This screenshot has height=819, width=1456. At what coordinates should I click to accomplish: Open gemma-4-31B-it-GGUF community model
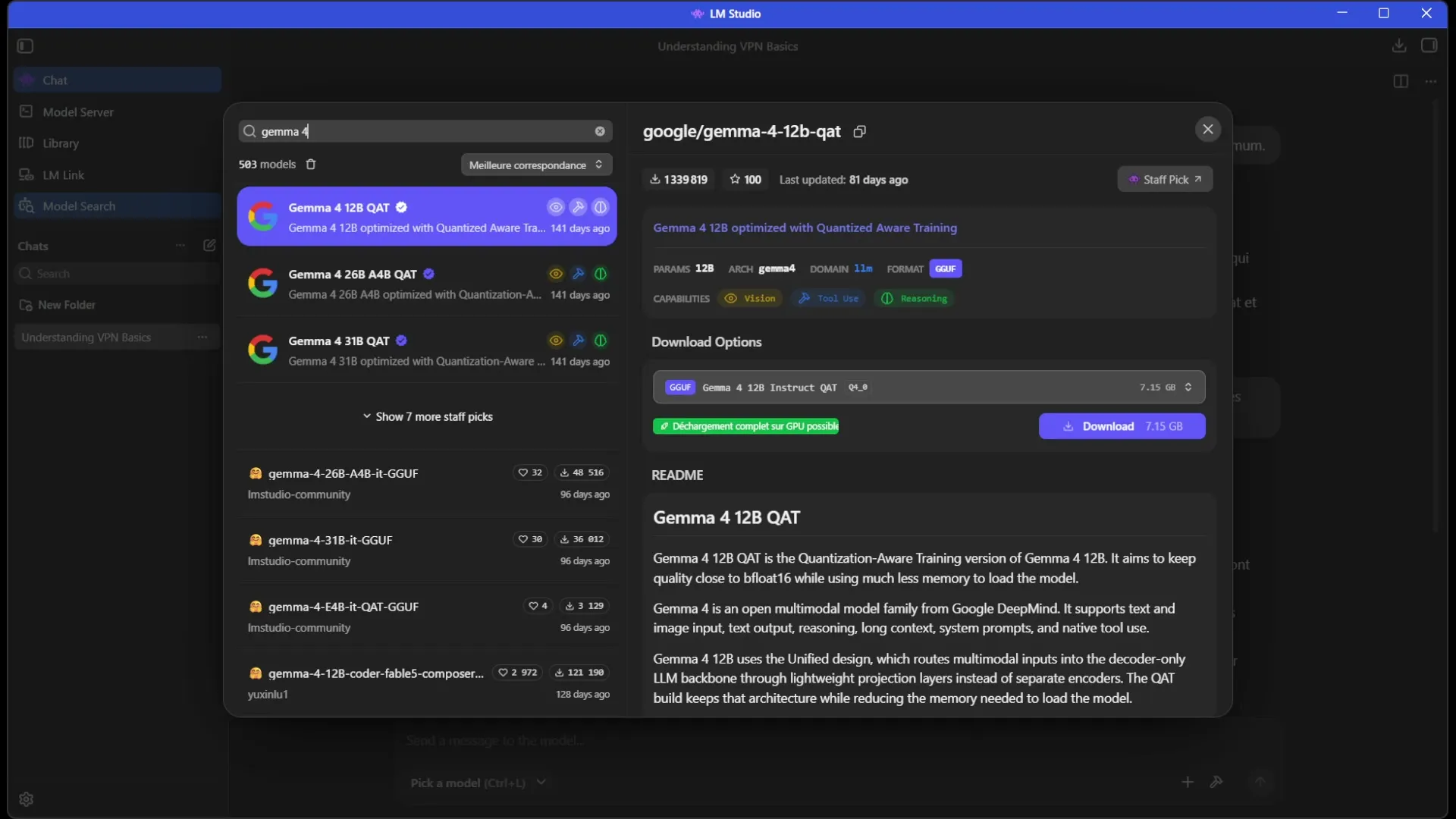[426, 551]
